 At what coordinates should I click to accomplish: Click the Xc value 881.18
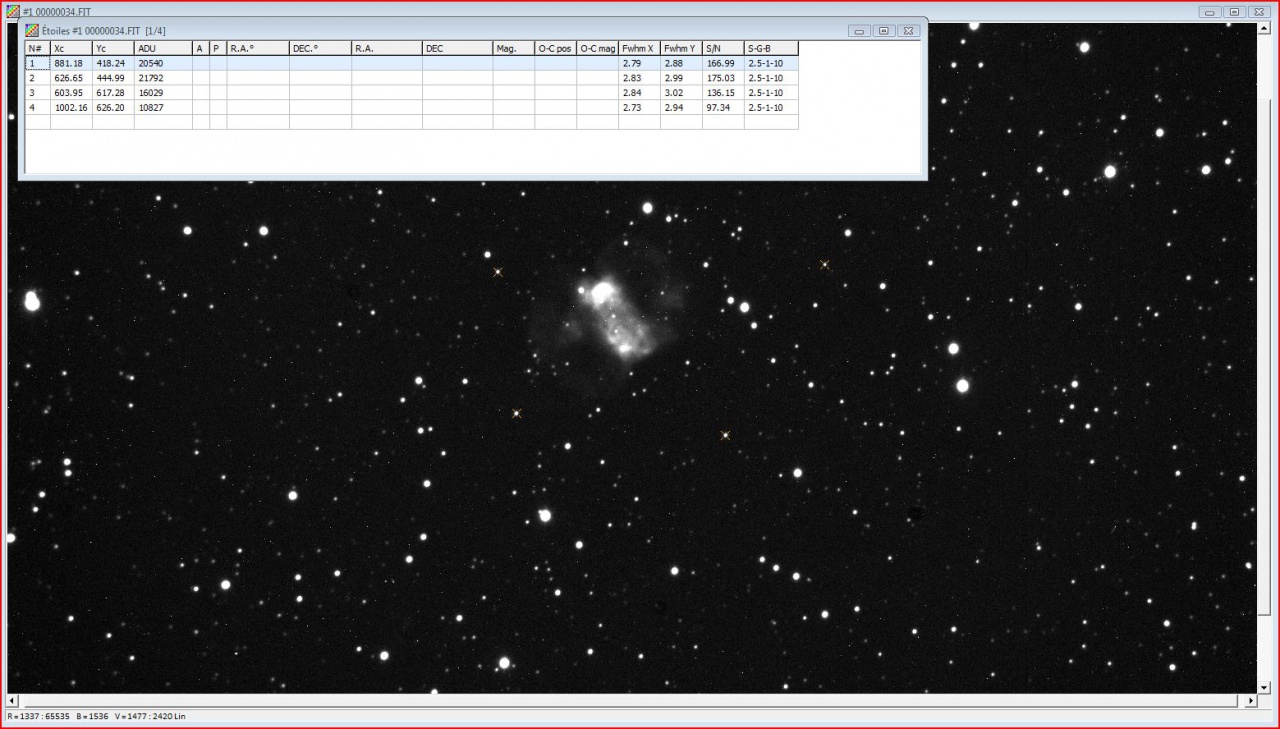68,63
